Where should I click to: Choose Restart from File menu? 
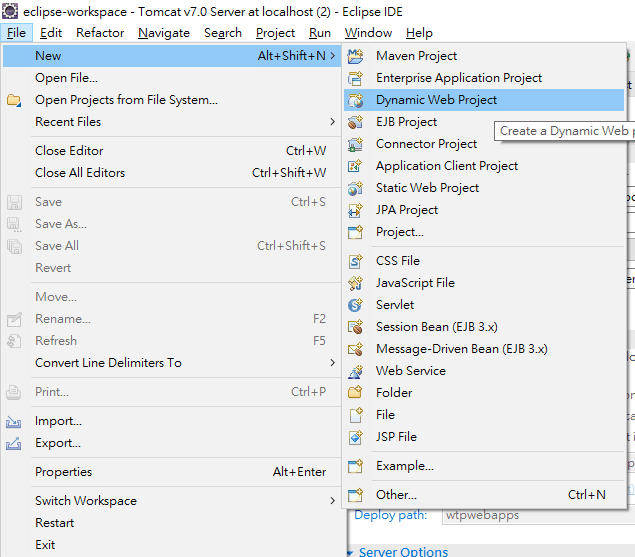[172, 523]
